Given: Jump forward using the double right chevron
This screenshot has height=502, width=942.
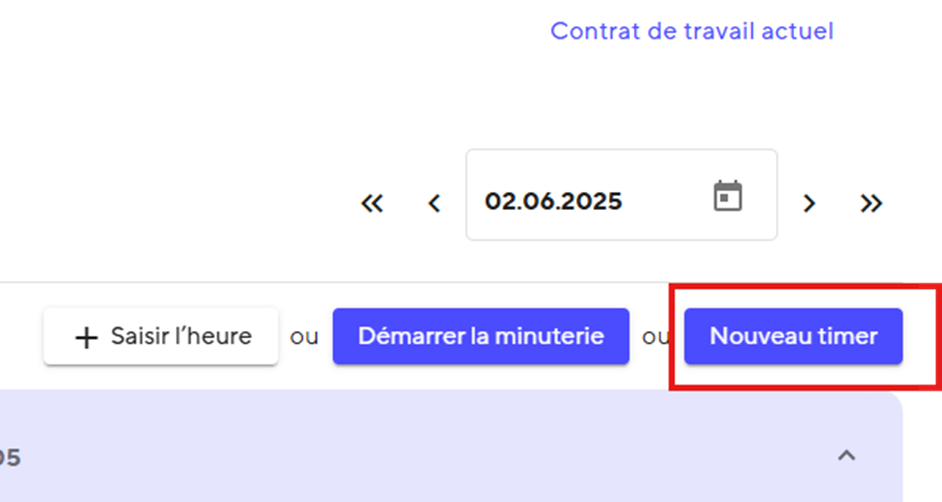Looking at the screenshot, I should click(x=871, y=203).
